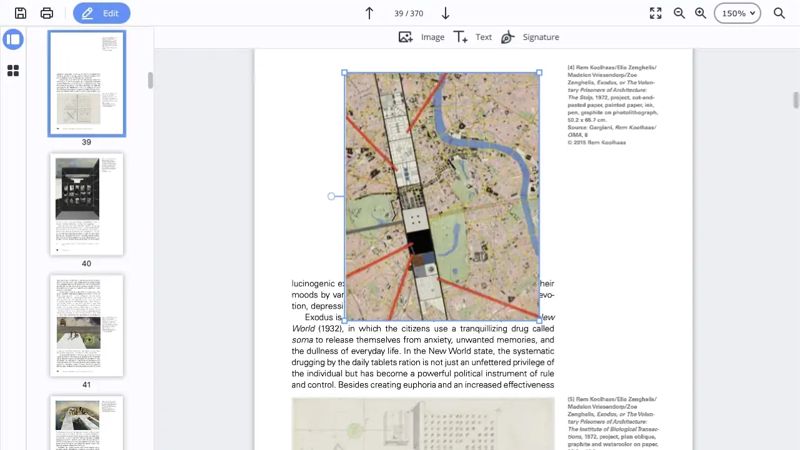Click the top-left resize handle of map image
Screen dimensions: 800x450
[x=344, y=73]
